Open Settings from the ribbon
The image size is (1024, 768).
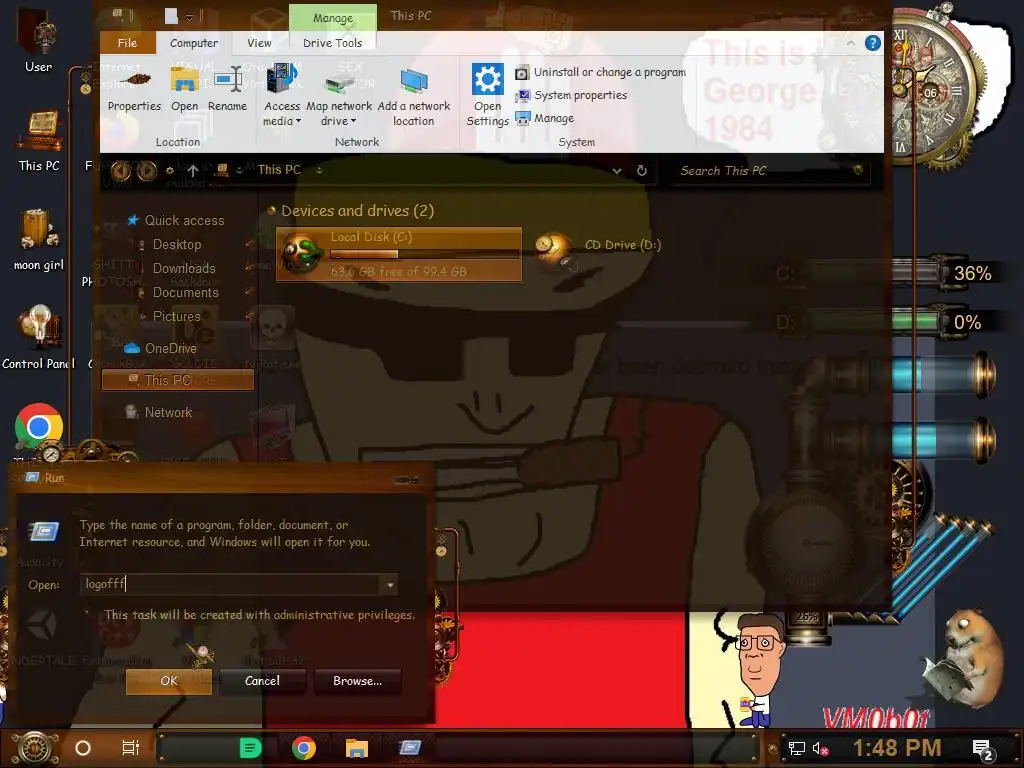click(x=487, y=97)
